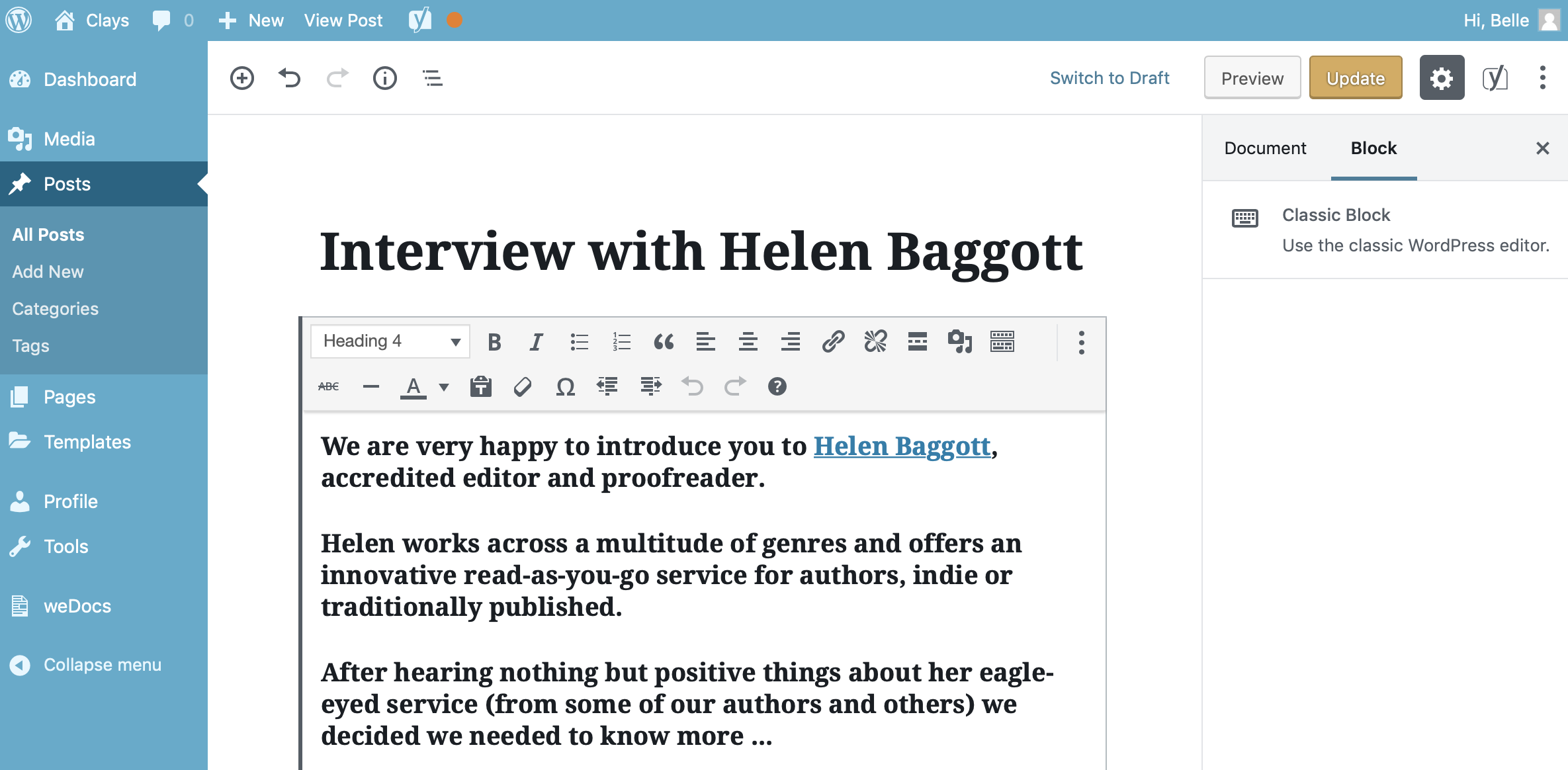The image size is (1568, 770).
Task: Open Categories submenu
Action: coord(56,309)
